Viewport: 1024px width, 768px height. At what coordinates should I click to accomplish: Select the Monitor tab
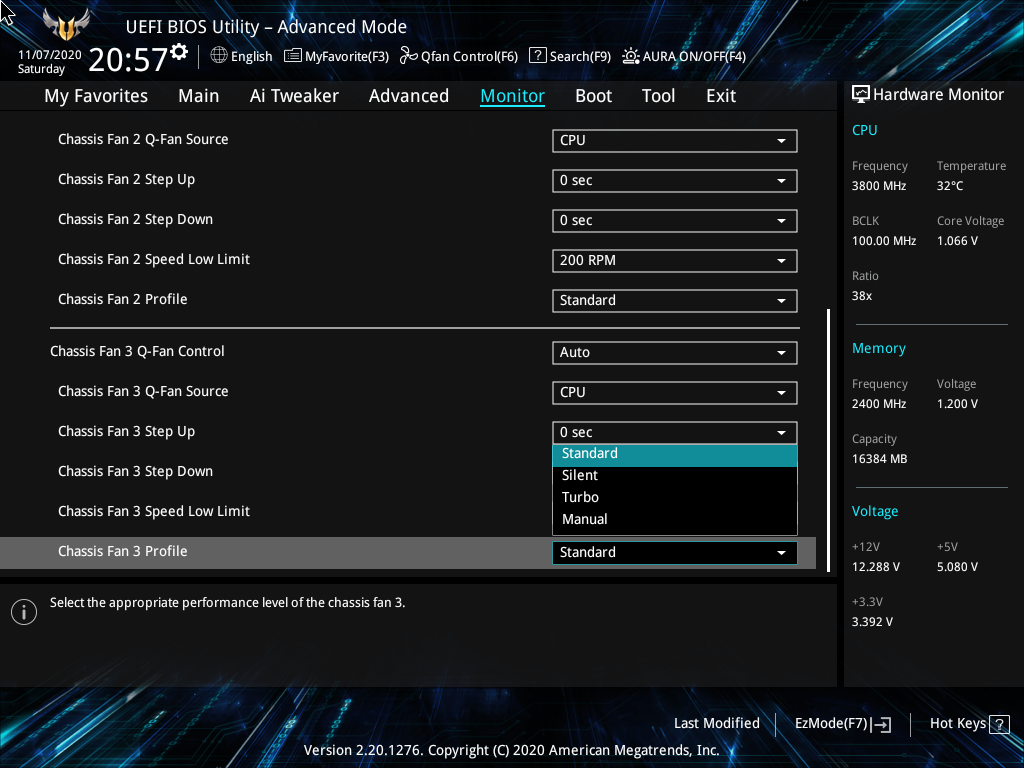click(513, 96)
